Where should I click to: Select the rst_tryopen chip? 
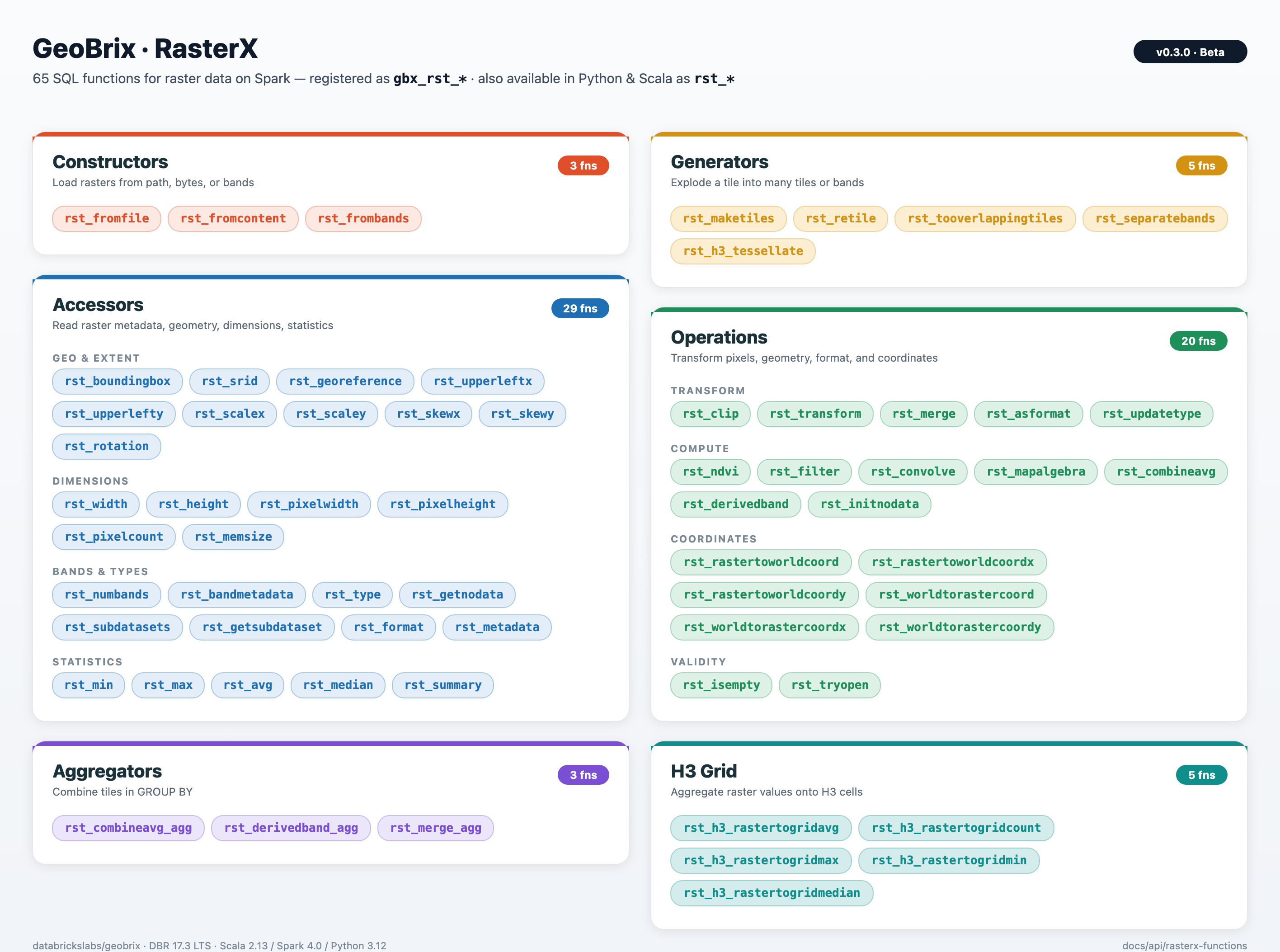pos(829,685)
